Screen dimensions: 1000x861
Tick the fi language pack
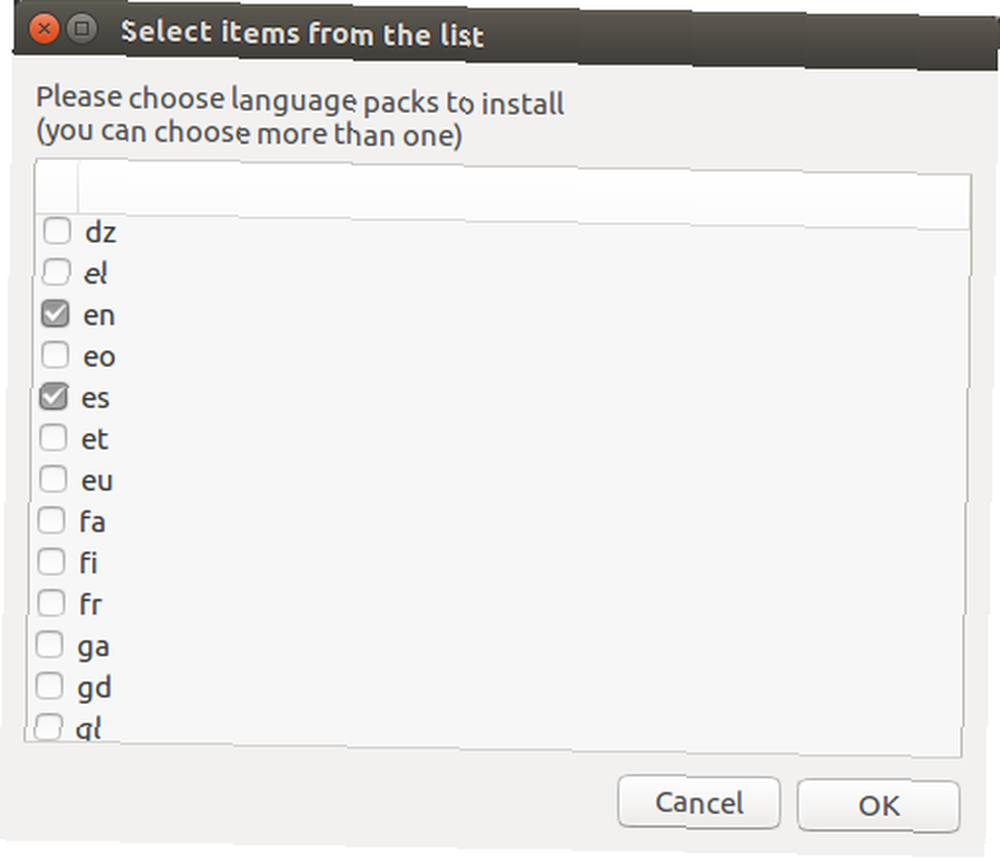(51, 562)
